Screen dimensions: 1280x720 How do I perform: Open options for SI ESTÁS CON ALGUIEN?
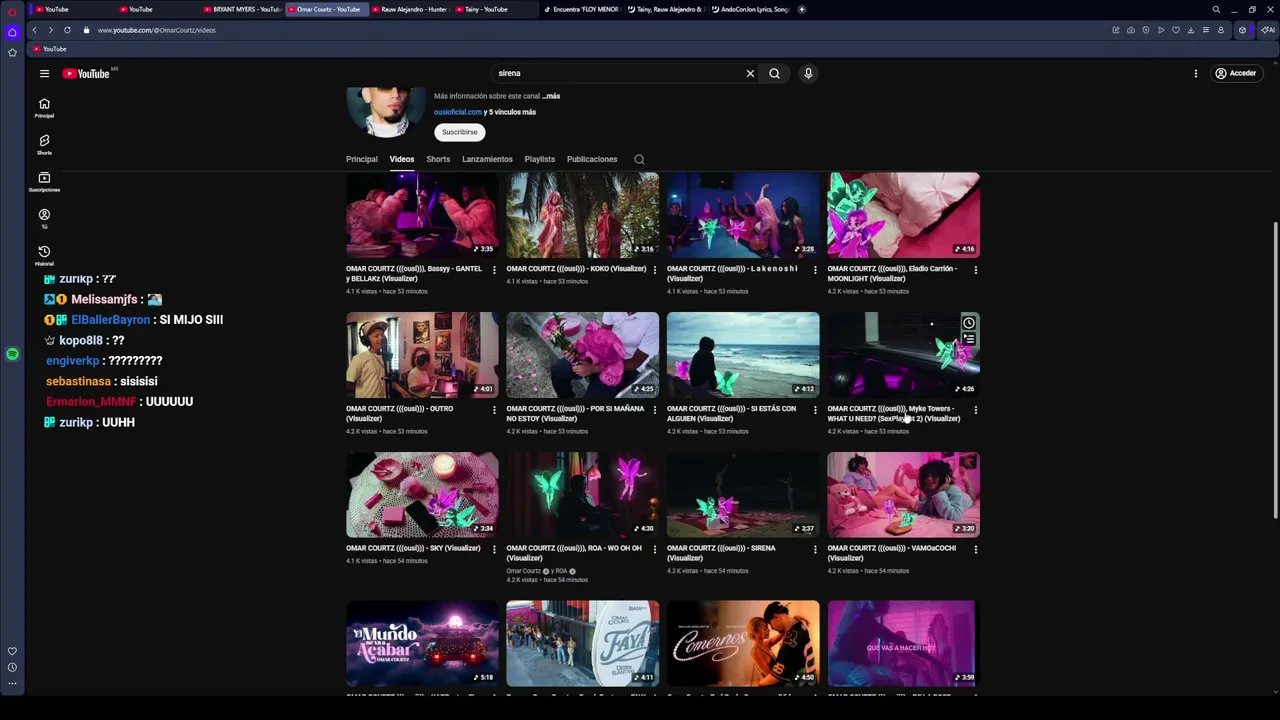click(x=815, y=410)
